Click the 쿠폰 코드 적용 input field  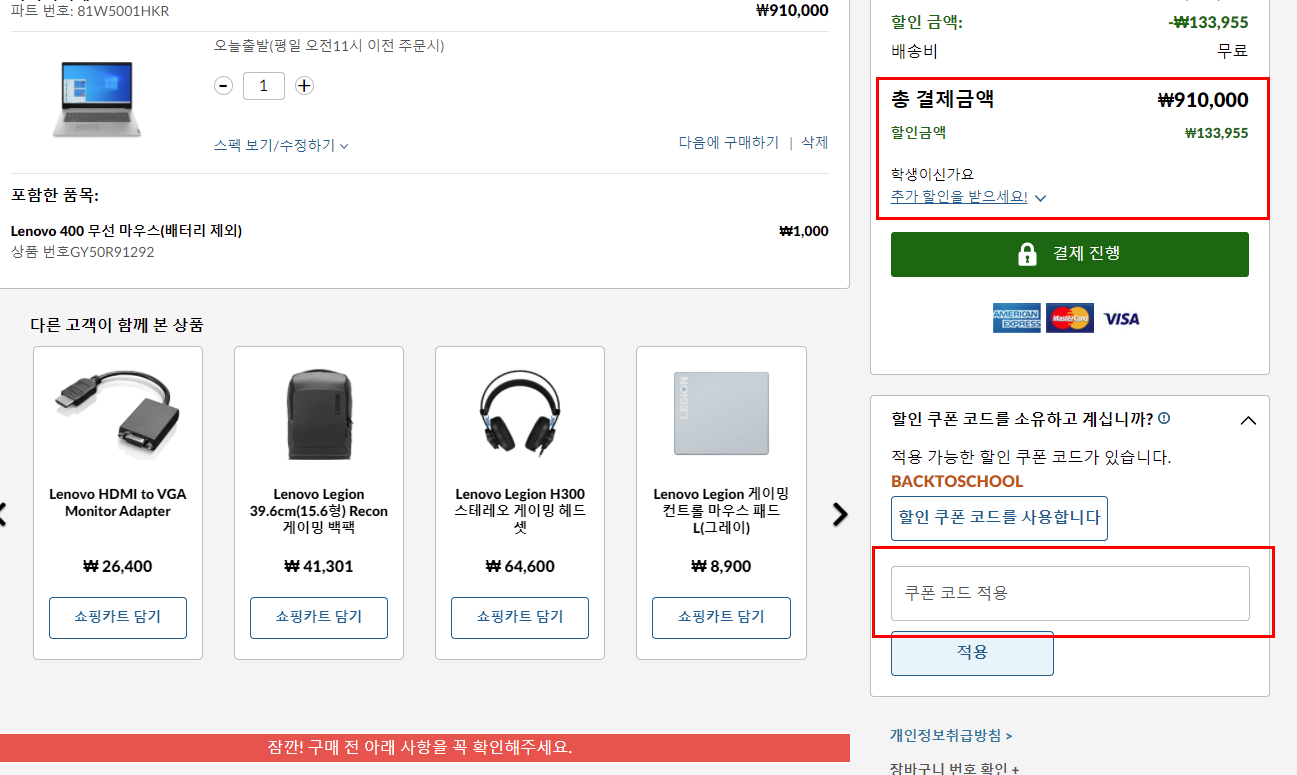[1070, 593]
